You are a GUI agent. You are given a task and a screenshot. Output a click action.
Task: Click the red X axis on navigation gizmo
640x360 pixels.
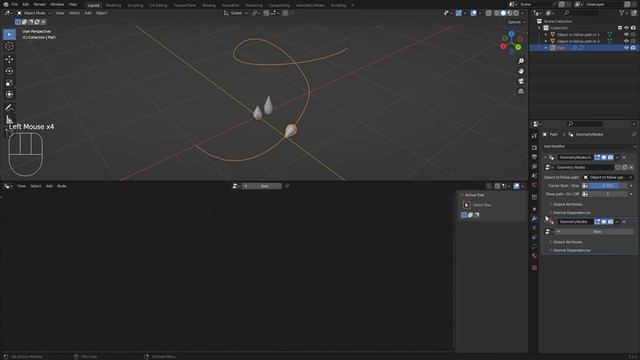[503, 47]
